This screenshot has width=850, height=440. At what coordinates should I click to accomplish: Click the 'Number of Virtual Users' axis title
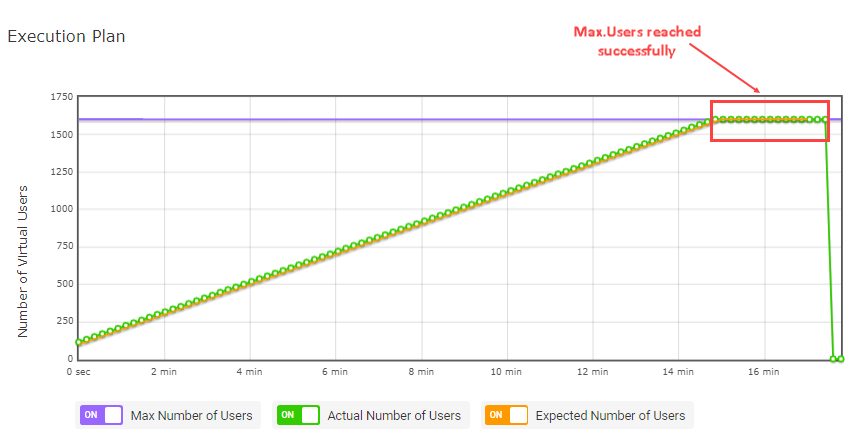(23, 260)
